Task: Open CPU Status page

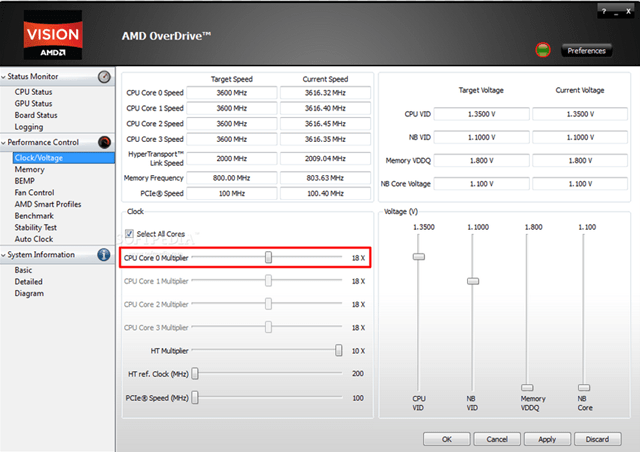Action: (33, 92)
